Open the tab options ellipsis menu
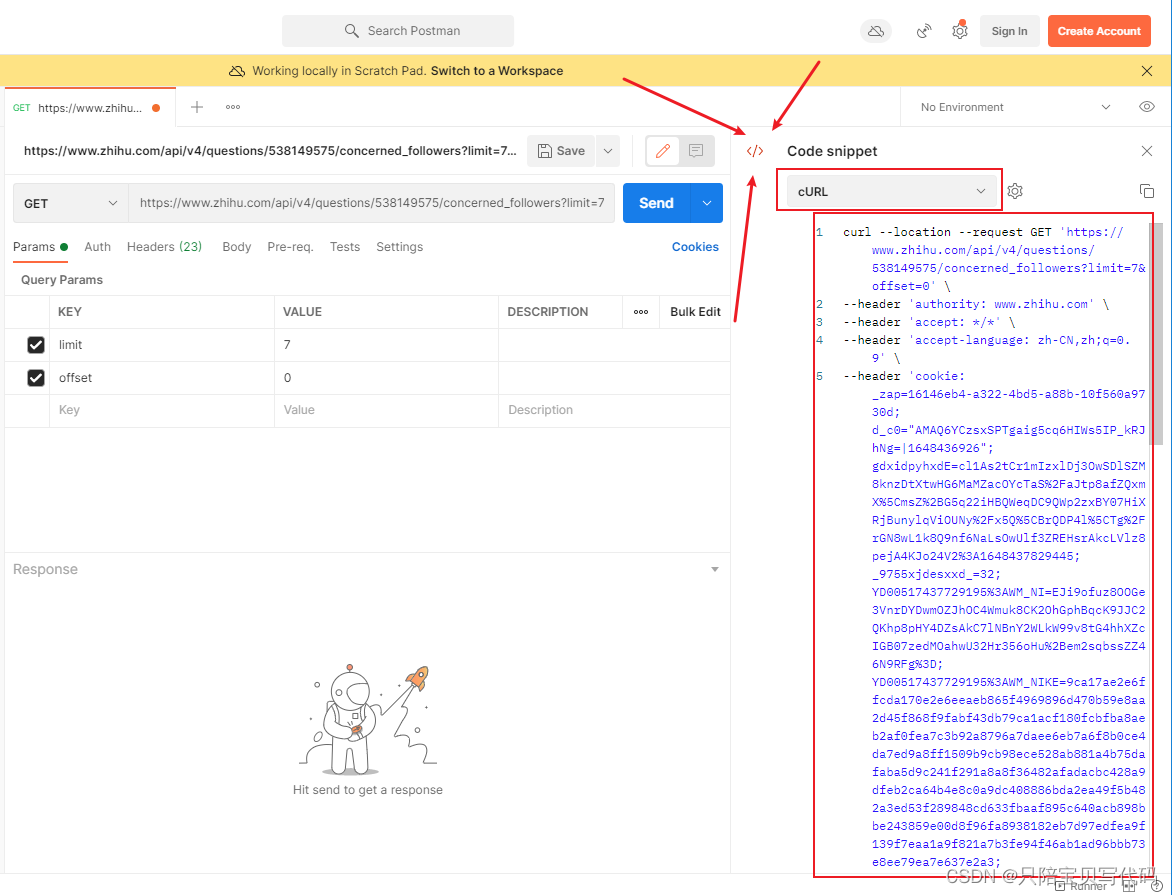The width and height of the screenshot is (1172, 895). pyautogui.click(x=233, y=107)
